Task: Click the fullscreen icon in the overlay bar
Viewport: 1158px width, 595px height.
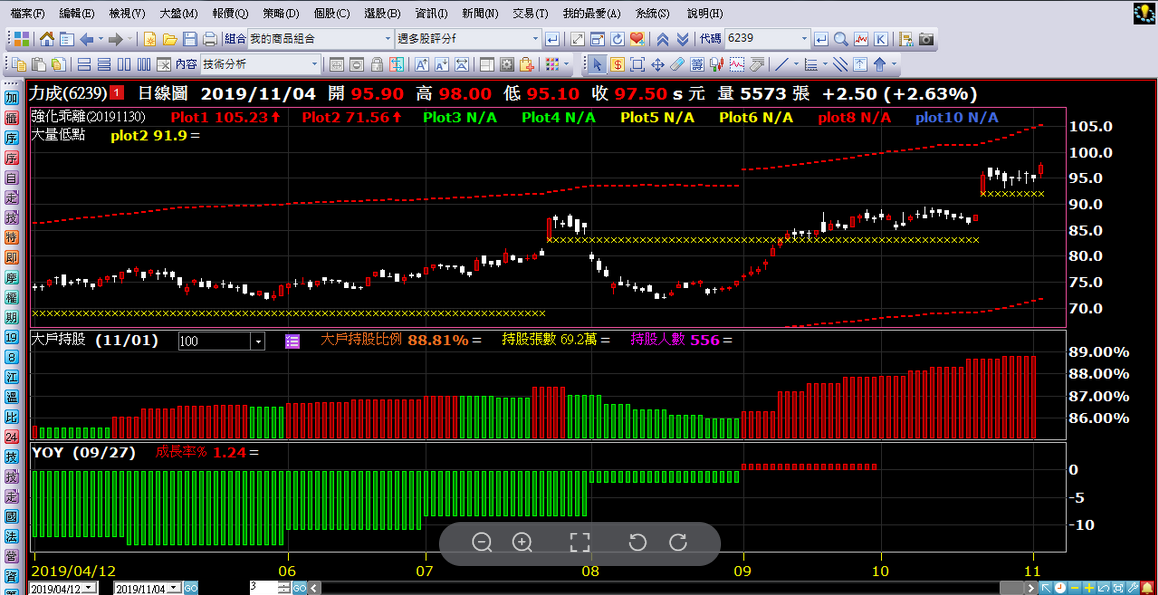Action: (580, 543)
